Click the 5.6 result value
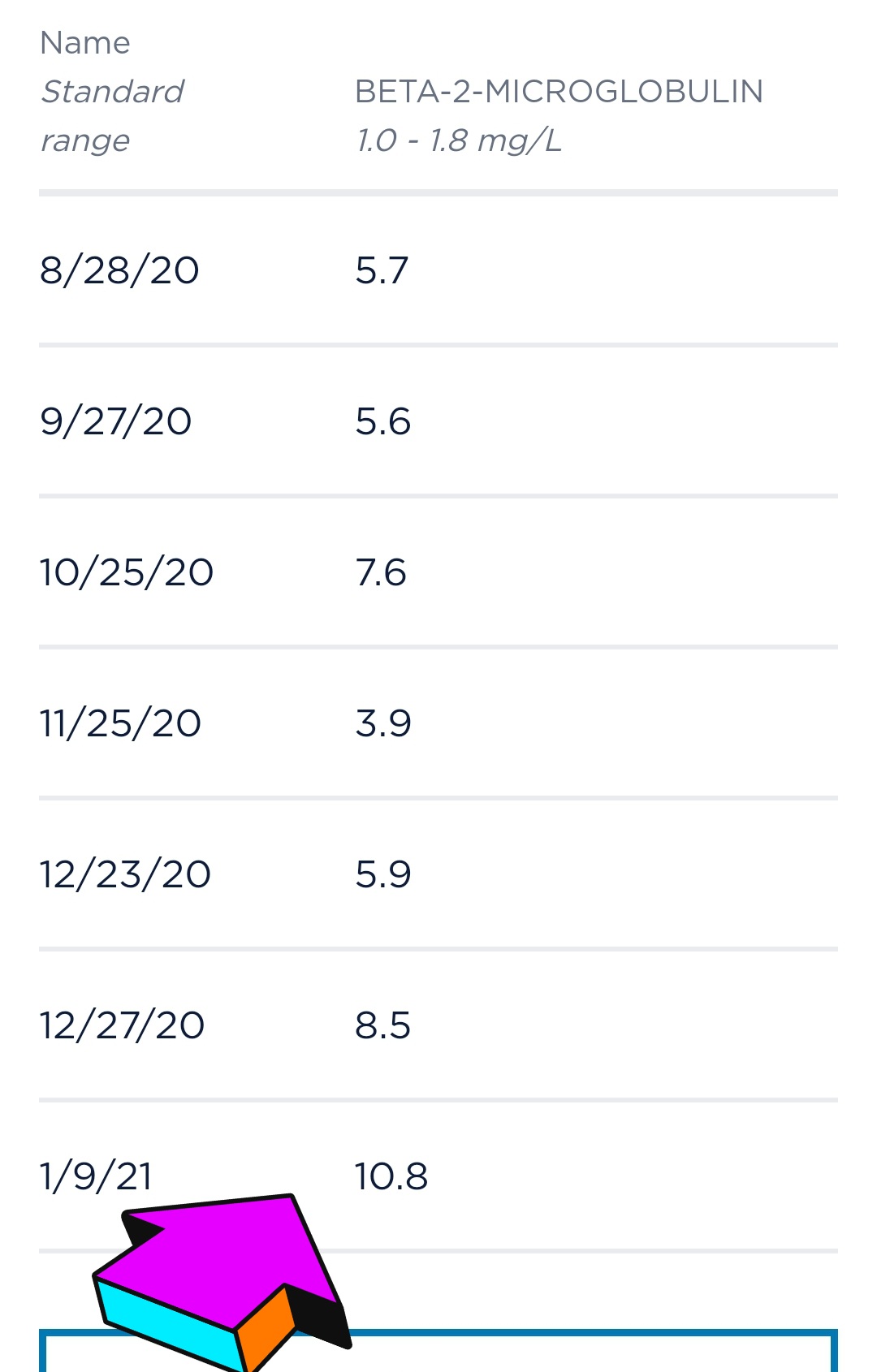This screenshot has width=877, height=1372. (382, 421)
